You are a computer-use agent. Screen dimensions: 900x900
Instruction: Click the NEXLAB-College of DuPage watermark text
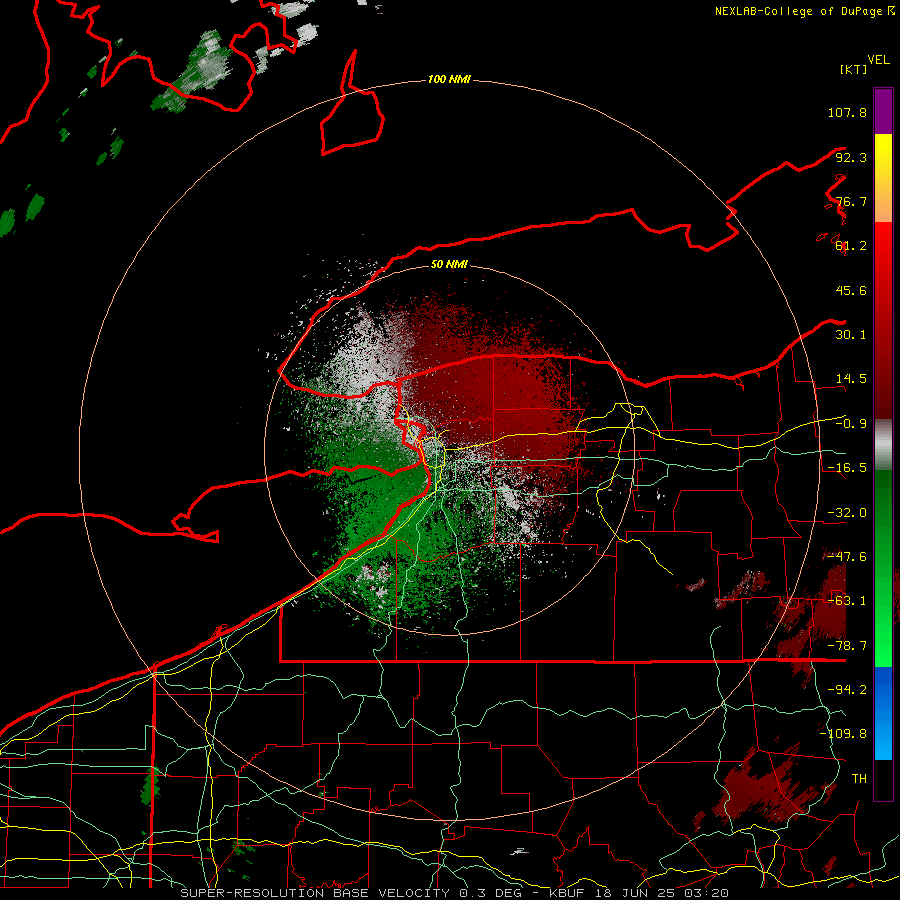(x=805, y=11)
